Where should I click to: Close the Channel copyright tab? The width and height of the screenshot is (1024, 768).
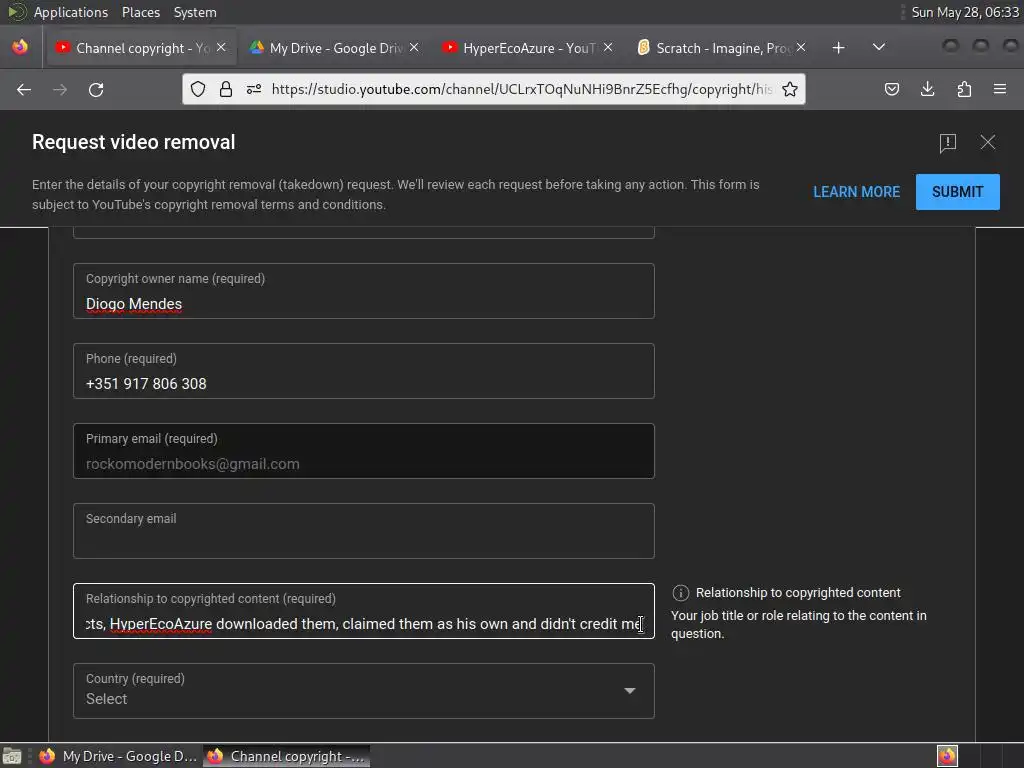click(x=221, y=48)
